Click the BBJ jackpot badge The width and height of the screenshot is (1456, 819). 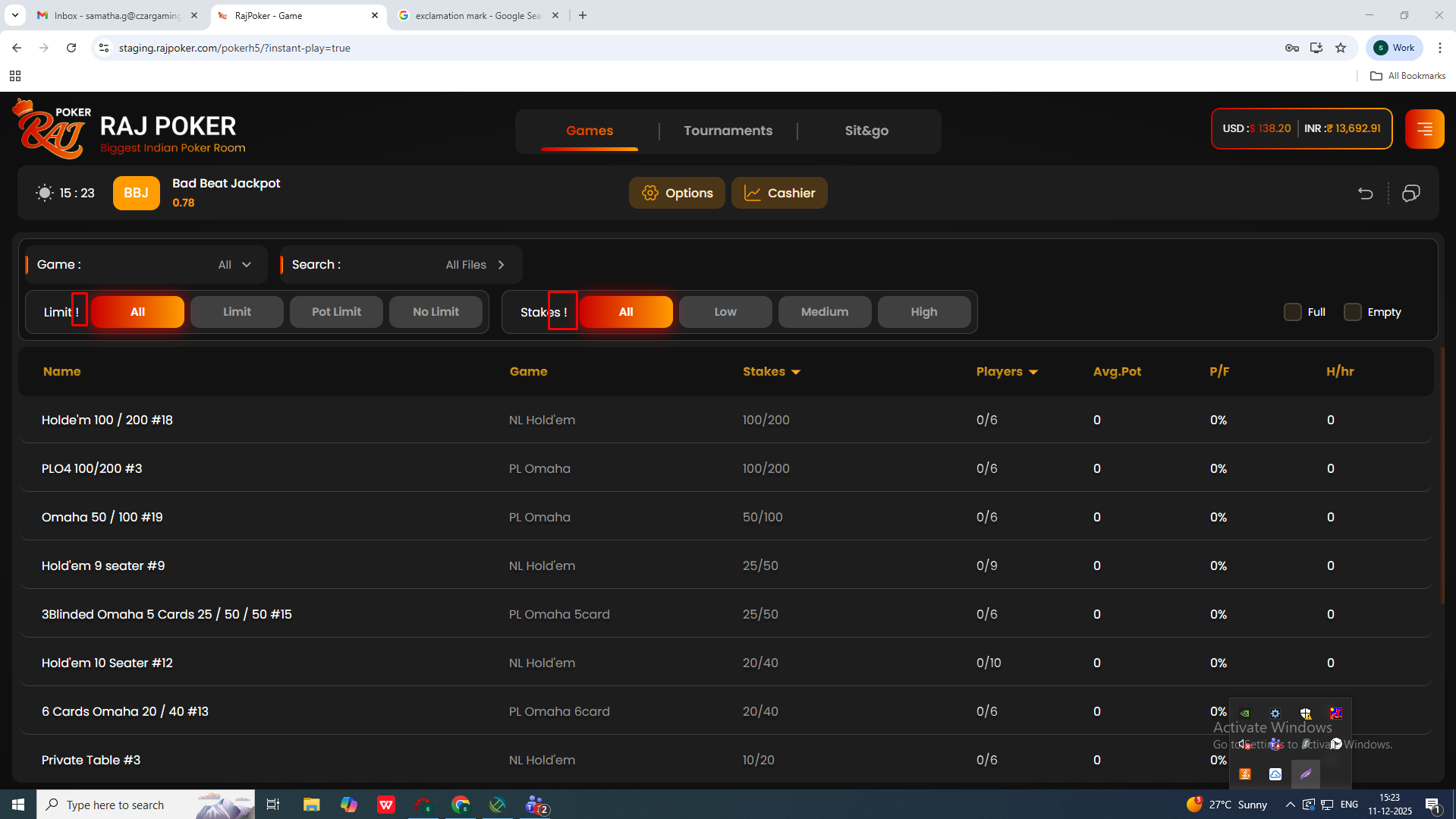(136, 193)
